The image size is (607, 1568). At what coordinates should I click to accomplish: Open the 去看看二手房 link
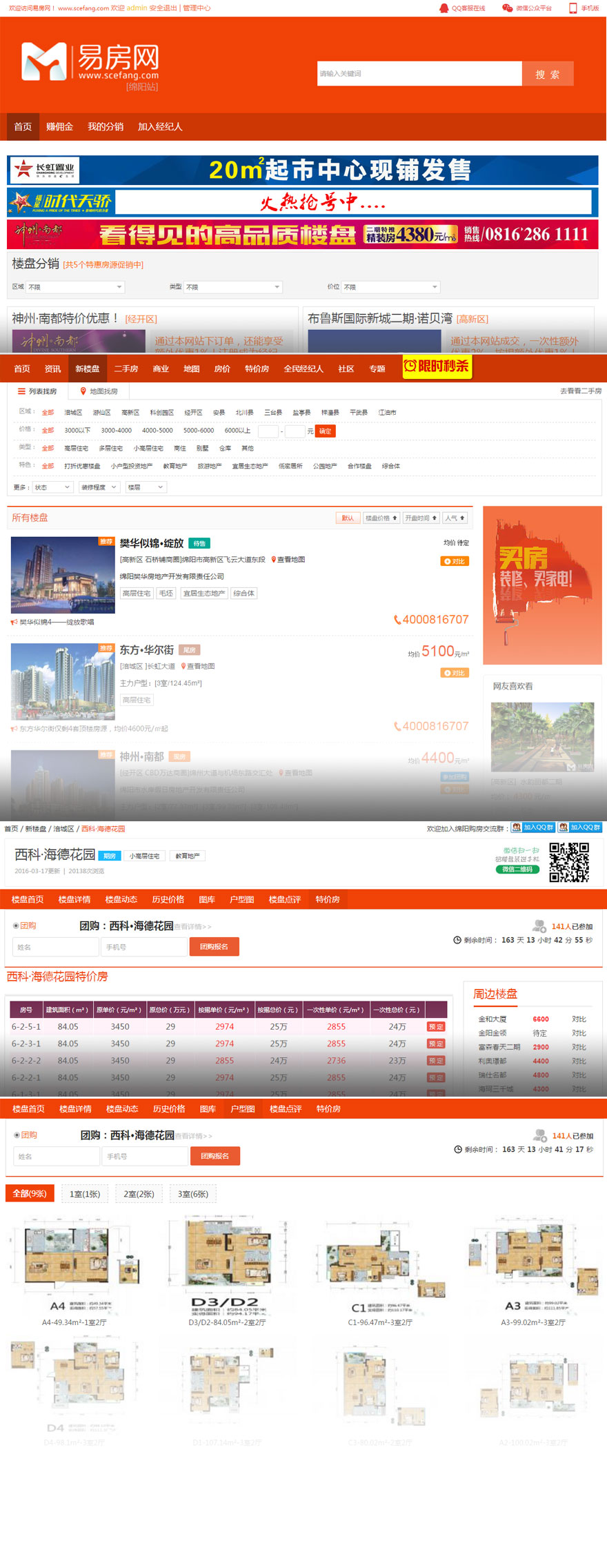coord(580,391)
